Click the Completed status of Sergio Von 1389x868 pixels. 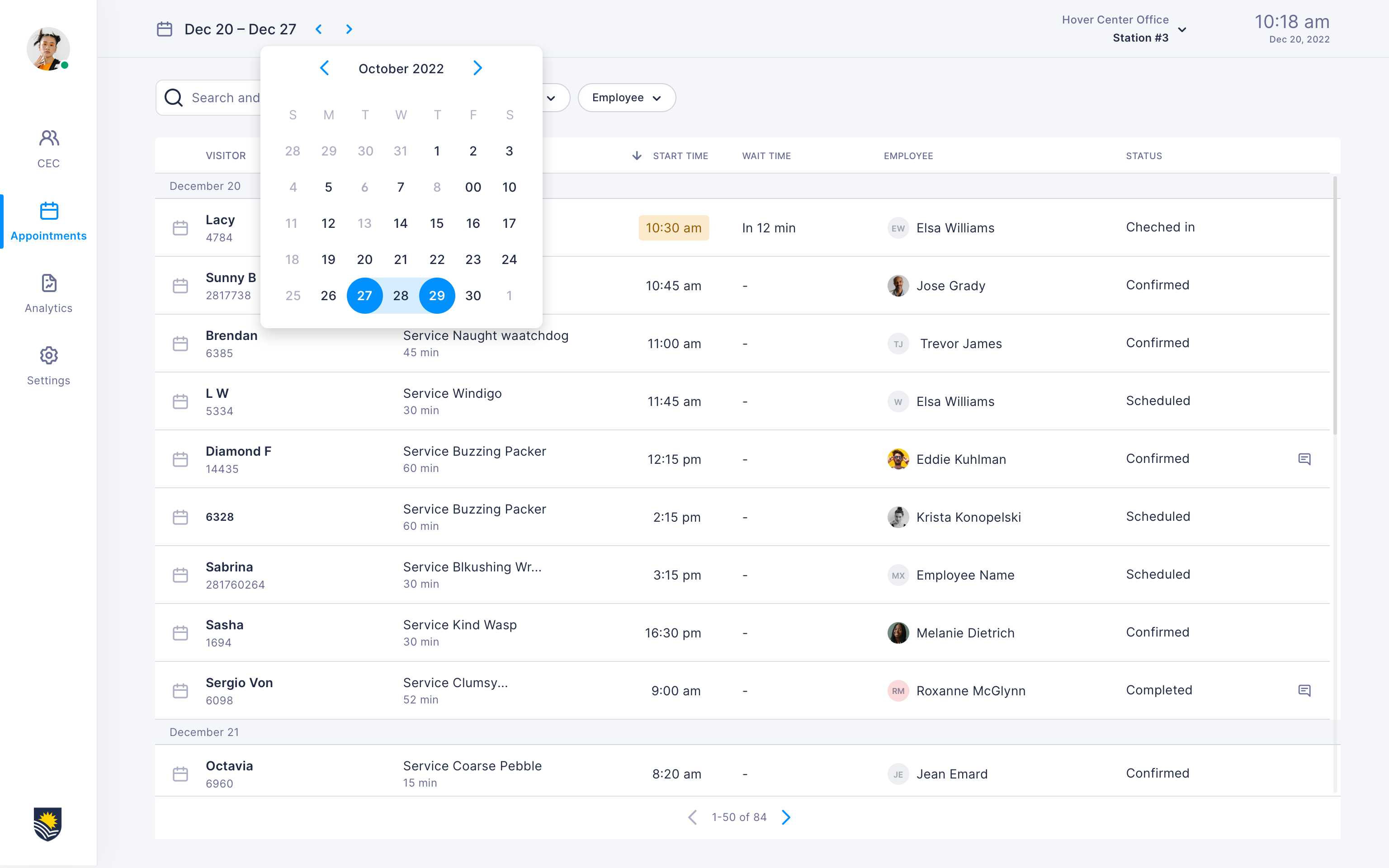(1159, 690)
